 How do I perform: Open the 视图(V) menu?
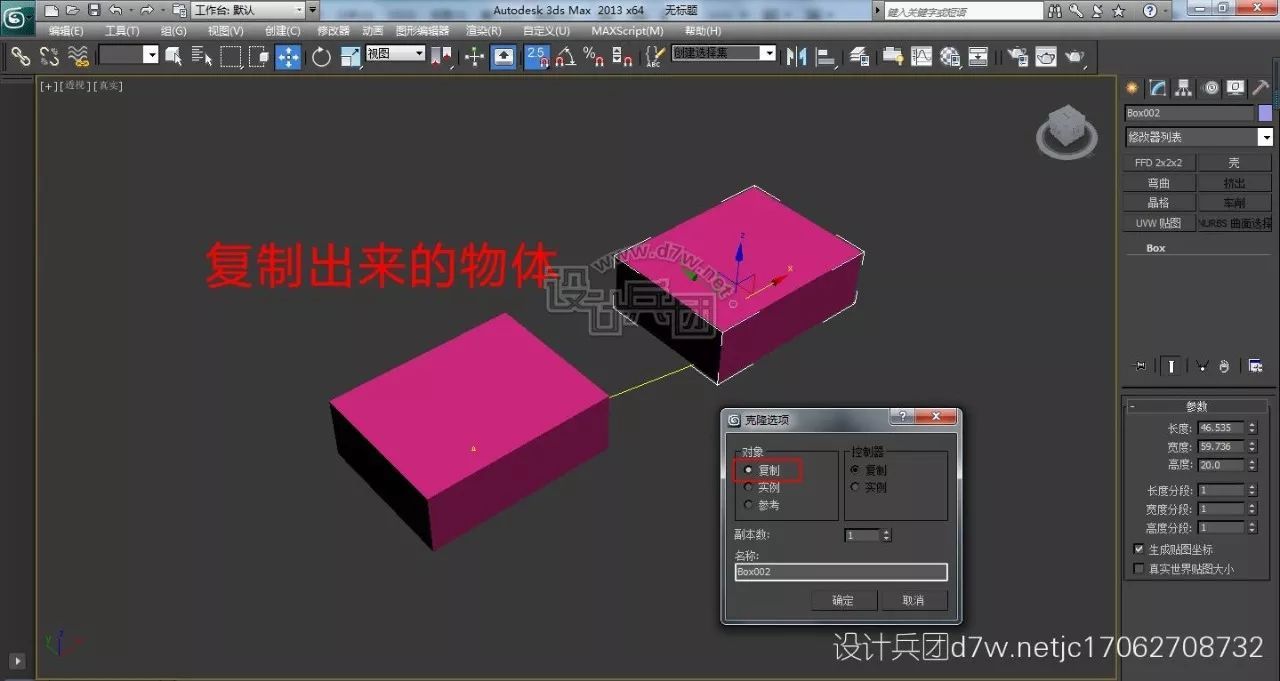pos(226,31)
